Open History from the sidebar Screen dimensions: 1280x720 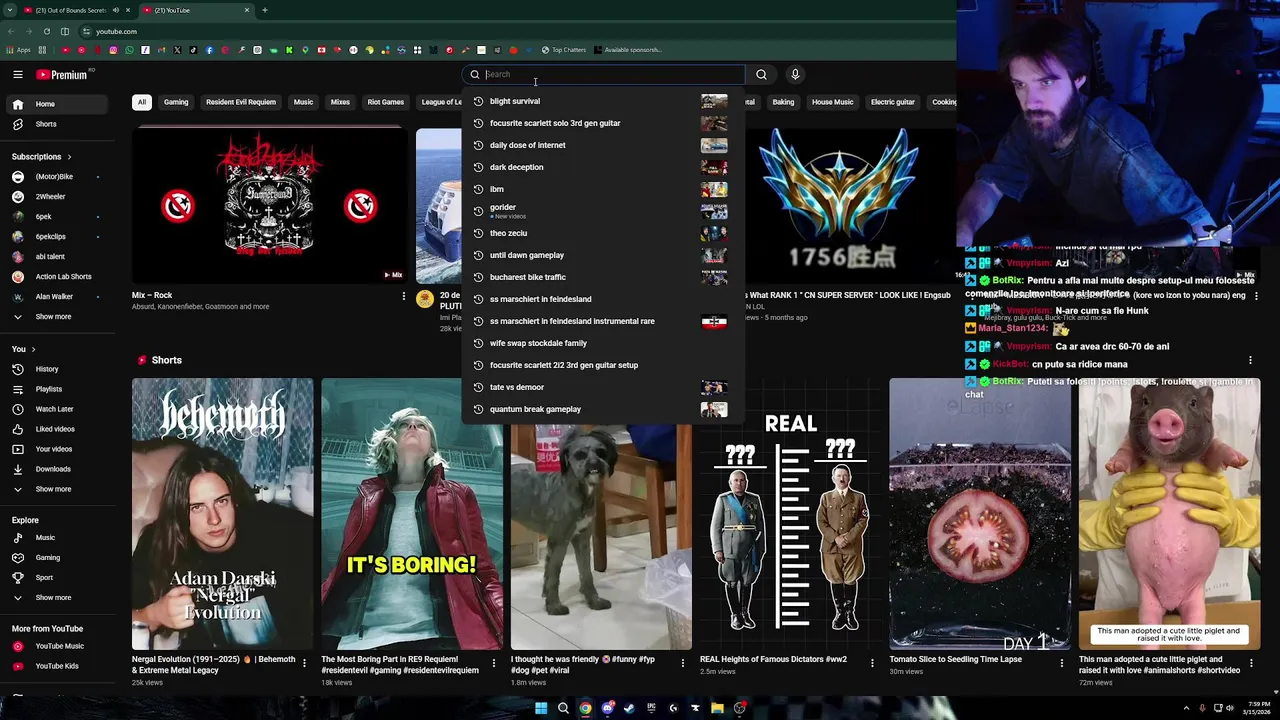pos(58,369)
